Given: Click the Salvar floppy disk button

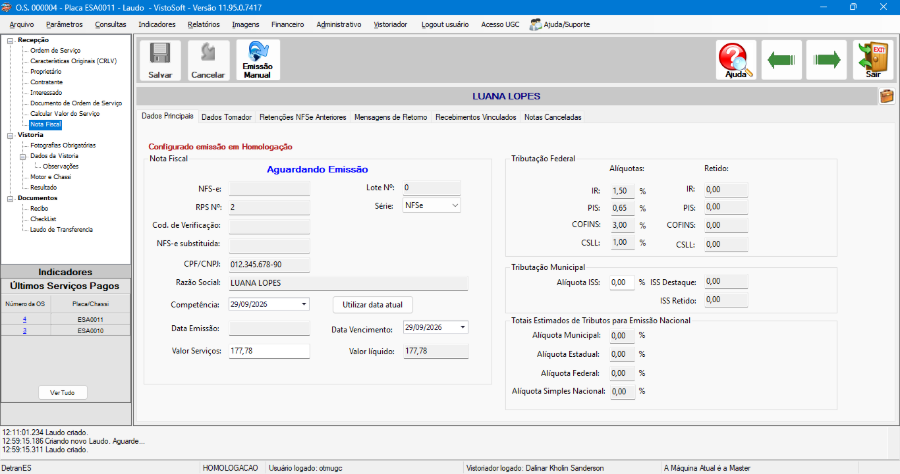Looking at the screenshot, I should [x=160, y=60].
